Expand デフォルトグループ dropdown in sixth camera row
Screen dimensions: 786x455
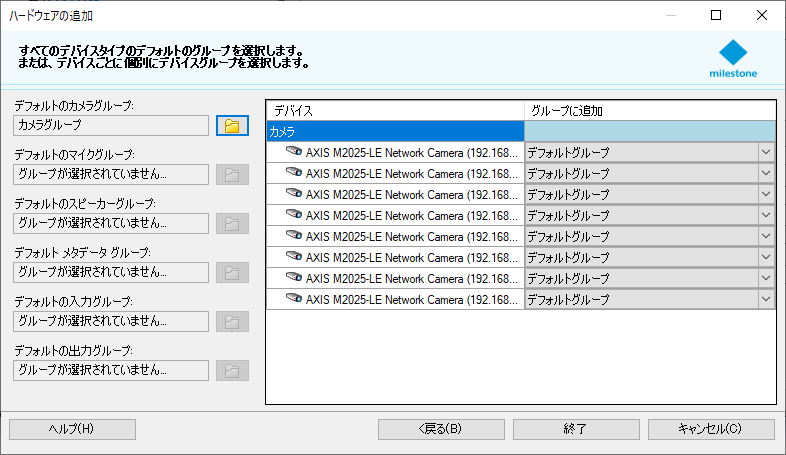click(x=765, y=258)
